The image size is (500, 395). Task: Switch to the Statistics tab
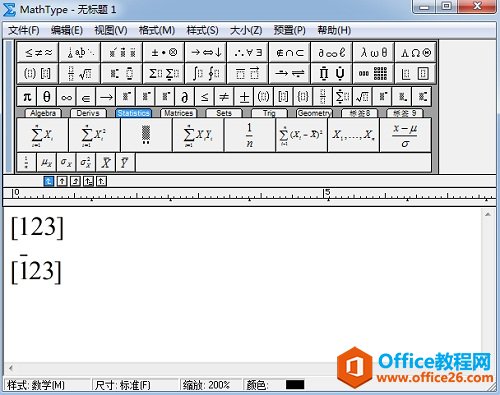tap(133, 113)
